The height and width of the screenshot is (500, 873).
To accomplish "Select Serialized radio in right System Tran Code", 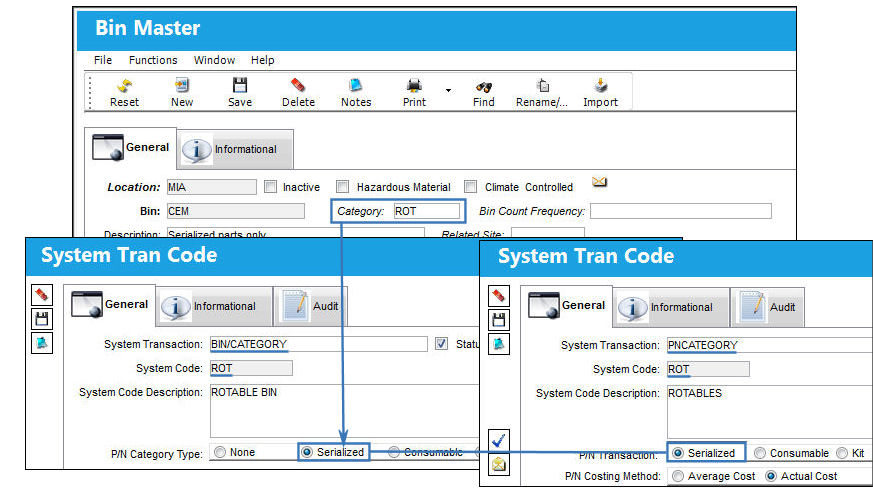I will pyautogui.click(x=678, y=453).
